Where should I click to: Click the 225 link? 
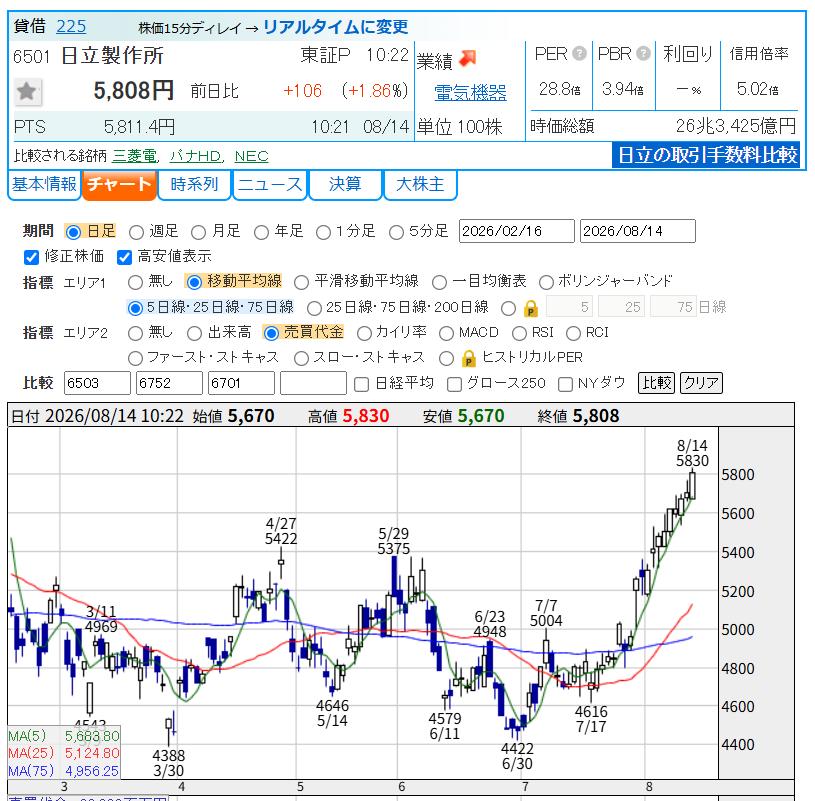tap(71, 26)
